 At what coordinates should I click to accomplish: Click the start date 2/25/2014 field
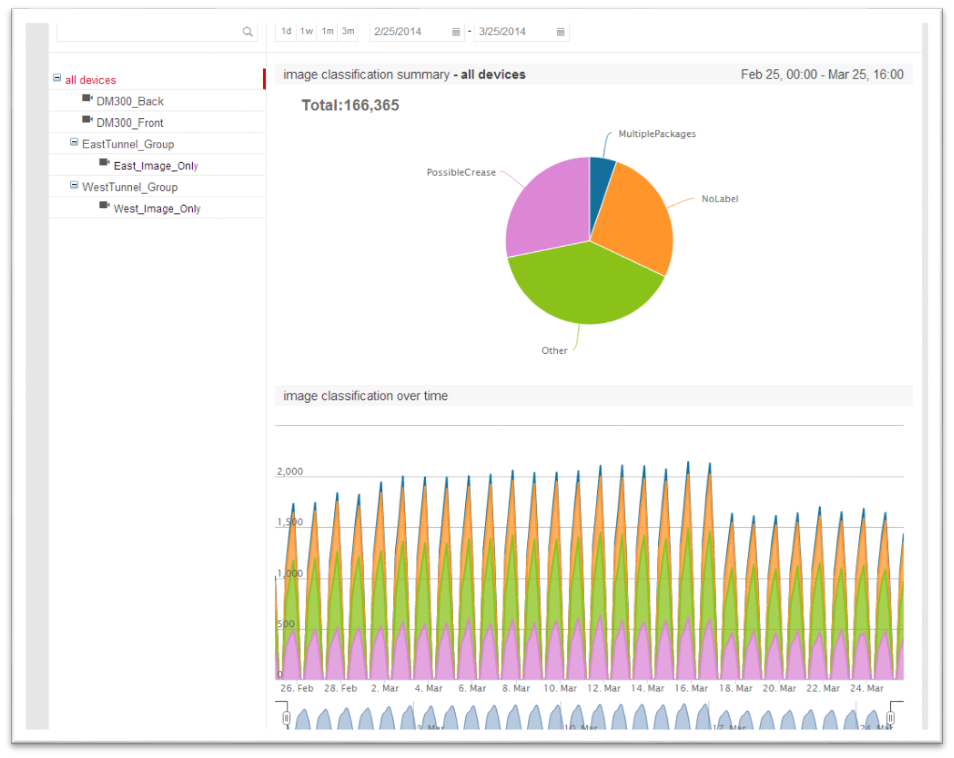(408, 32)
